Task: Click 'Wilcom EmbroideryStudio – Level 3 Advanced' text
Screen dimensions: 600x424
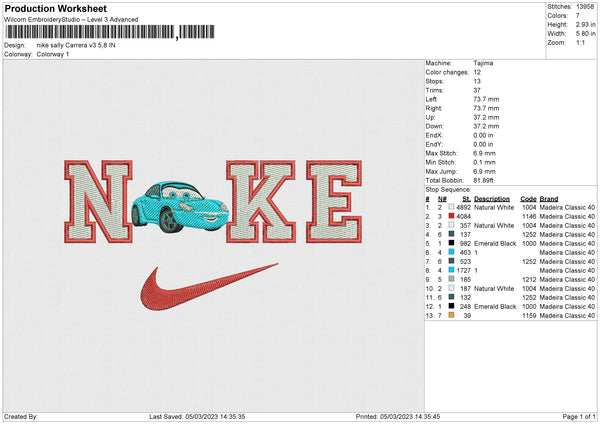Action: pyautogui.click(x=71, y=20)
